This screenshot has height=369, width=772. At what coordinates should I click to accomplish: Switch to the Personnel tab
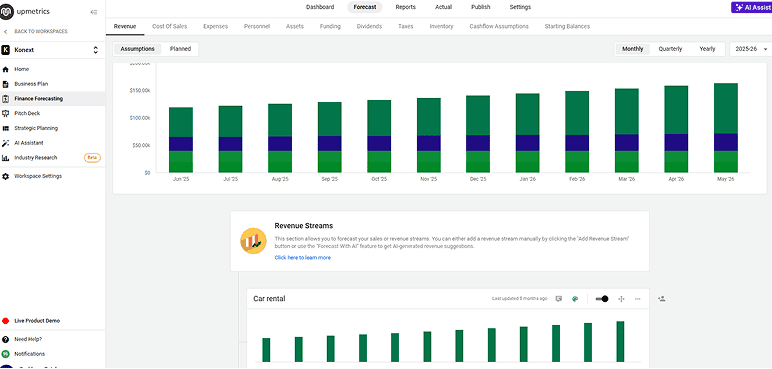tap(257, 27)
